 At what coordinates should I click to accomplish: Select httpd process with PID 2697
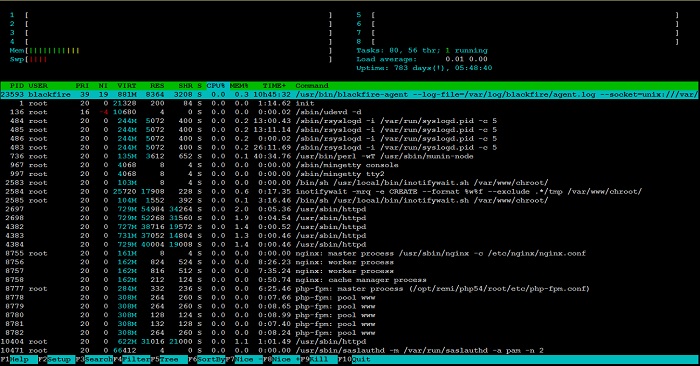350,209
